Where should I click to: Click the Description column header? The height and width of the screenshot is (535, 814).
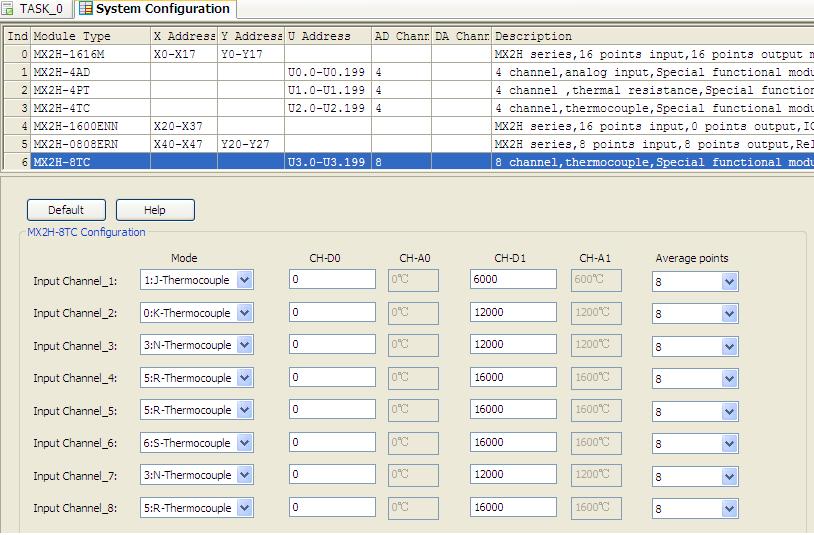[653, 36]
